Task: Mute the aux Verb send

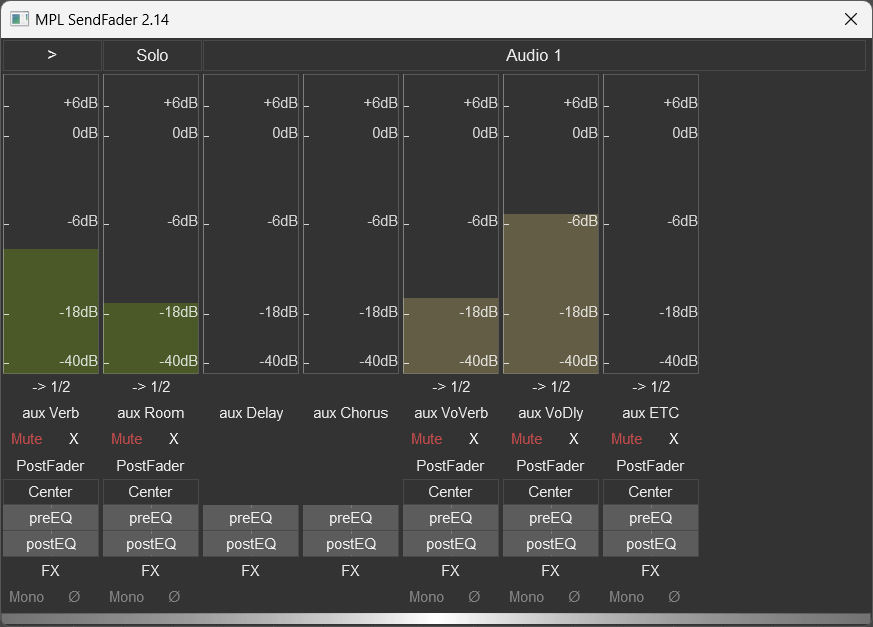Action: coord(27,439)
